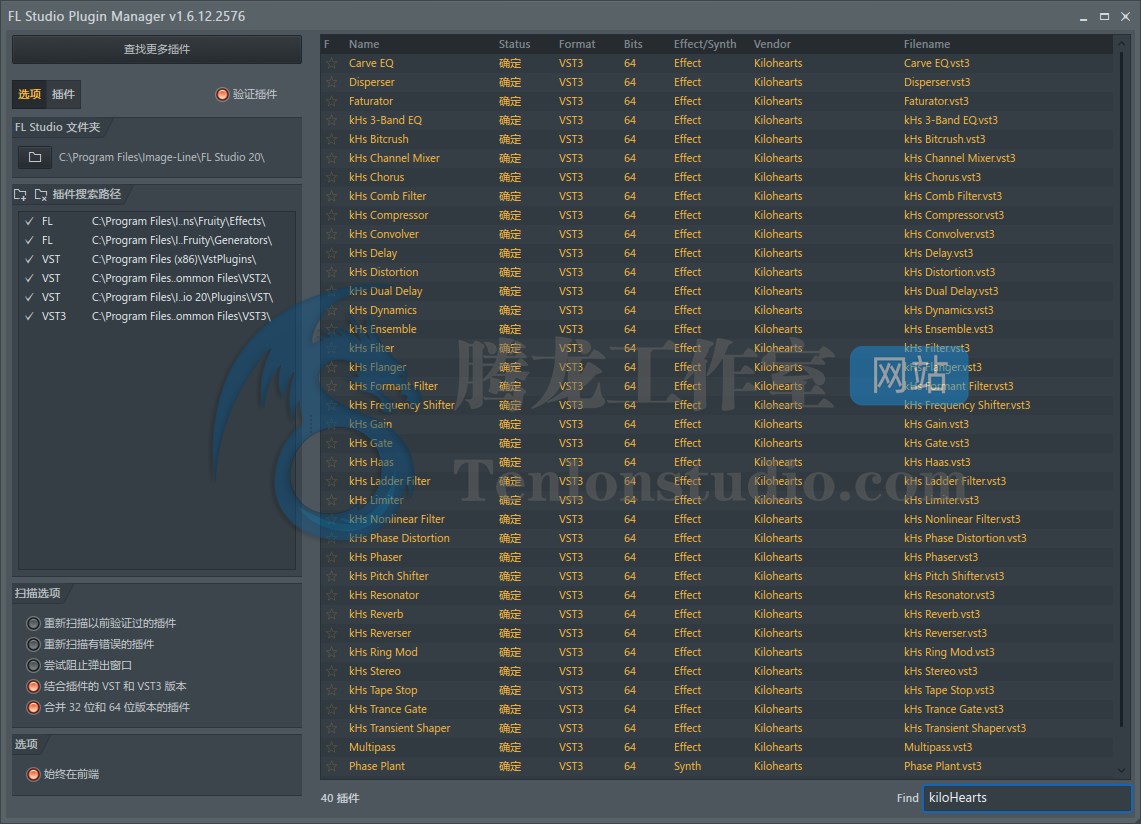Star the kHs Transient Shaper plugin
This screenshot has height=824, width=1141.
pos(332,728)
